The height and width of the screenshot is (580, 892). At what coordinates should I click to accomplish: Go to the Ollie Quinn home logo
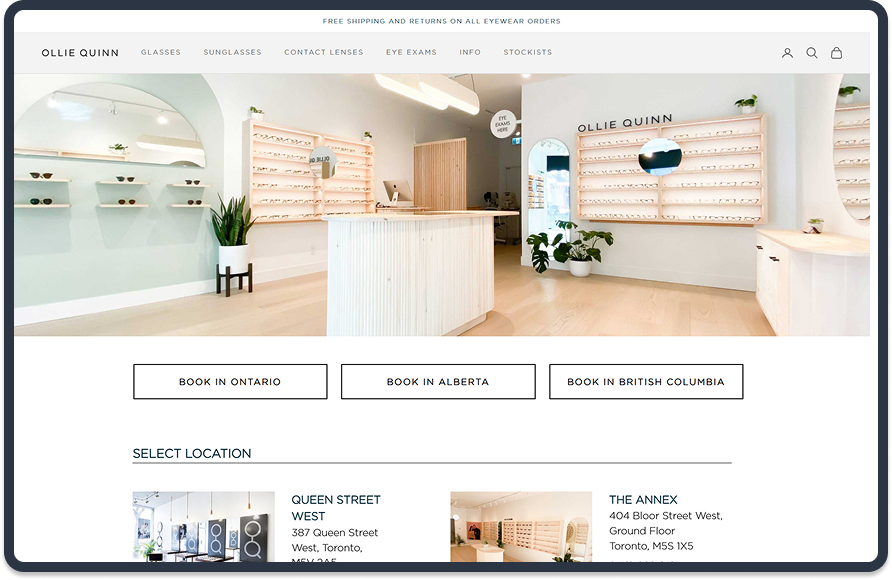(x=80, y=53)
